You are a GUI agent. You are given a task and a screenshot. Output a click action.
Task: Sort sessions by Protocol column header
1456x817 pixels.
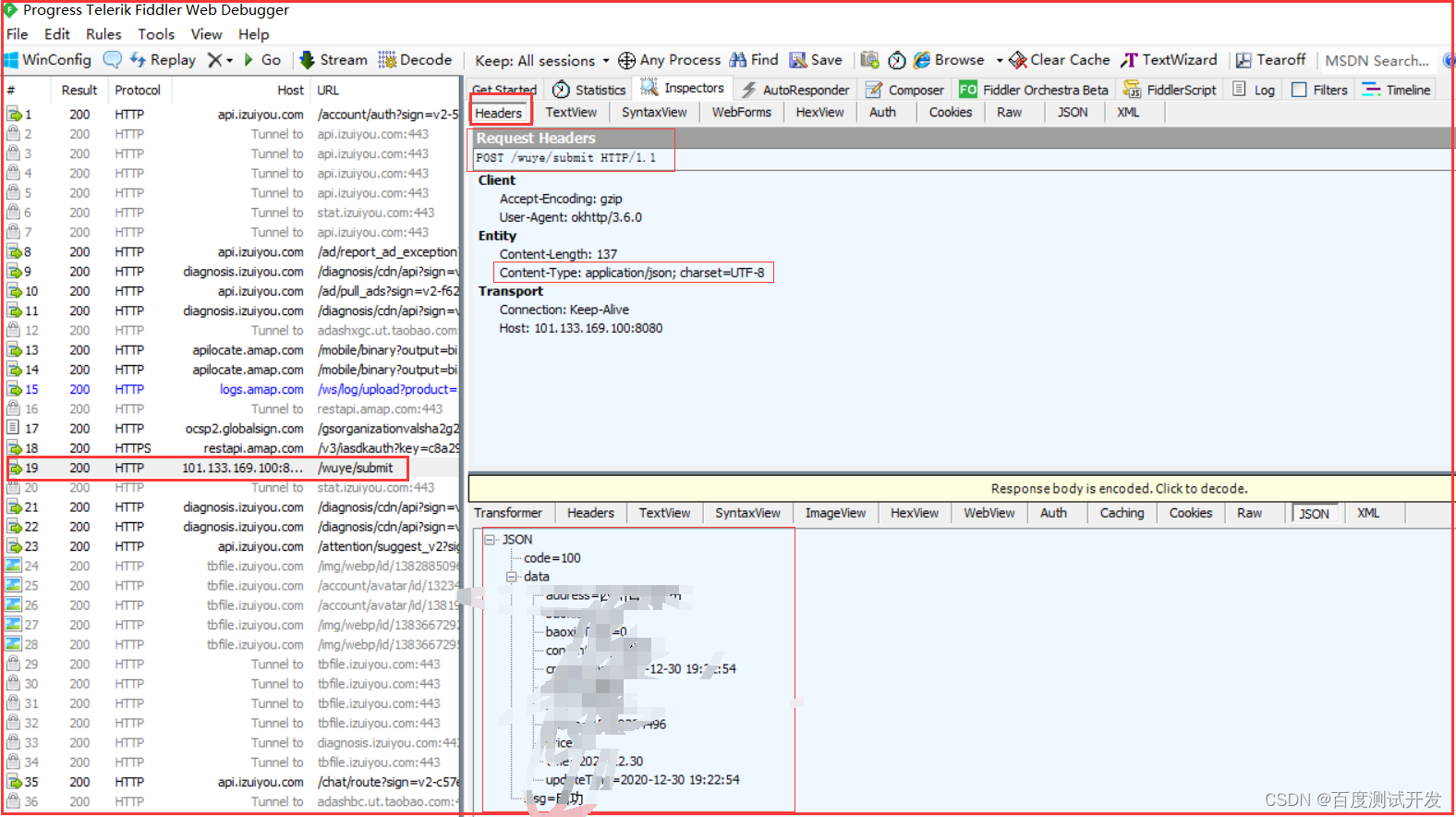click(139, 91)
